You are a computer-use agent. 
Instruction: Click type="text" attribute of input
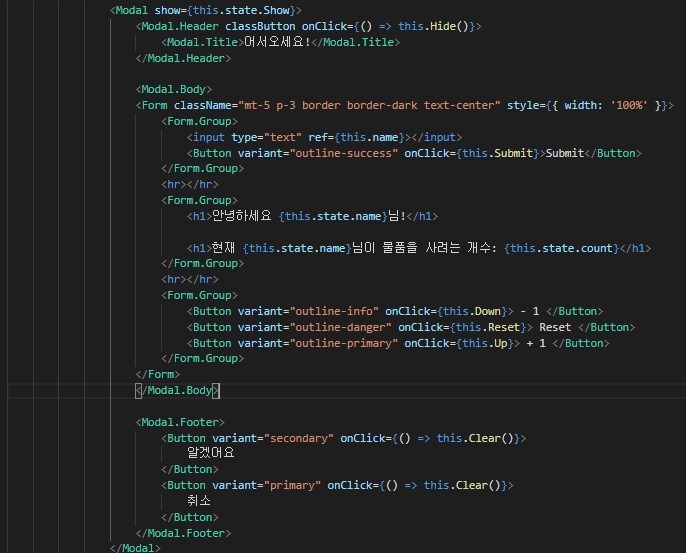(x=266, y=137)
